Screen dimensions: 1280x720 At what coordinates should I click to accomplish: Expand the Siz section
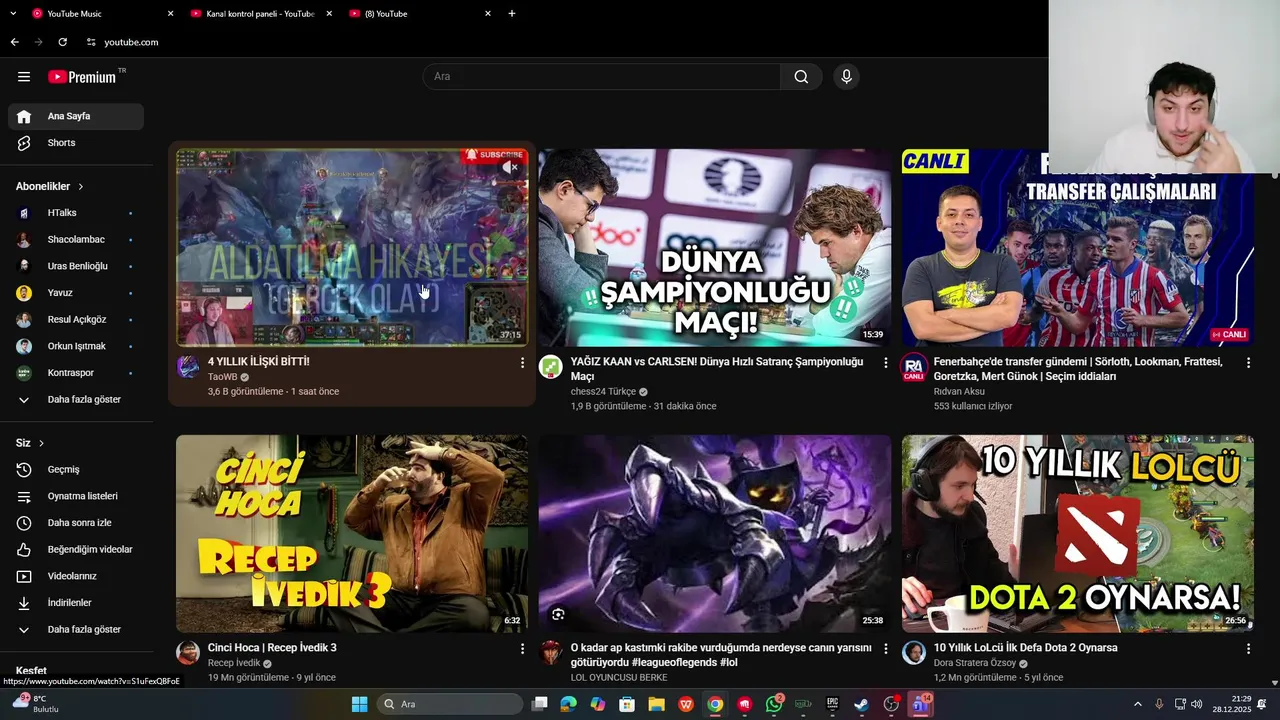(x=30, y=443)
